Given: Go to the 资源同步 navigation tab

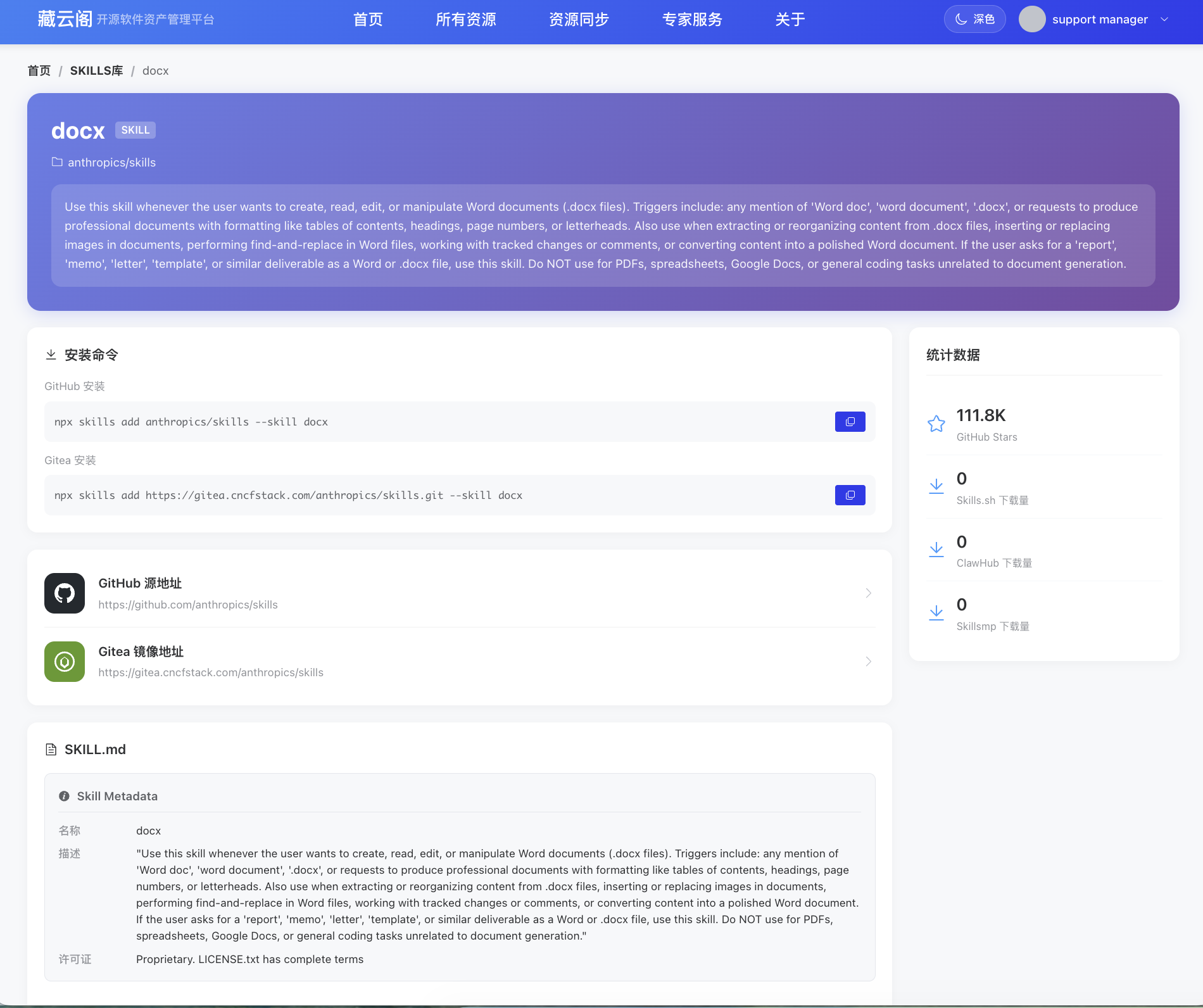Looking at the screenshot, I should pyautogui.click(x=579, y=20).
